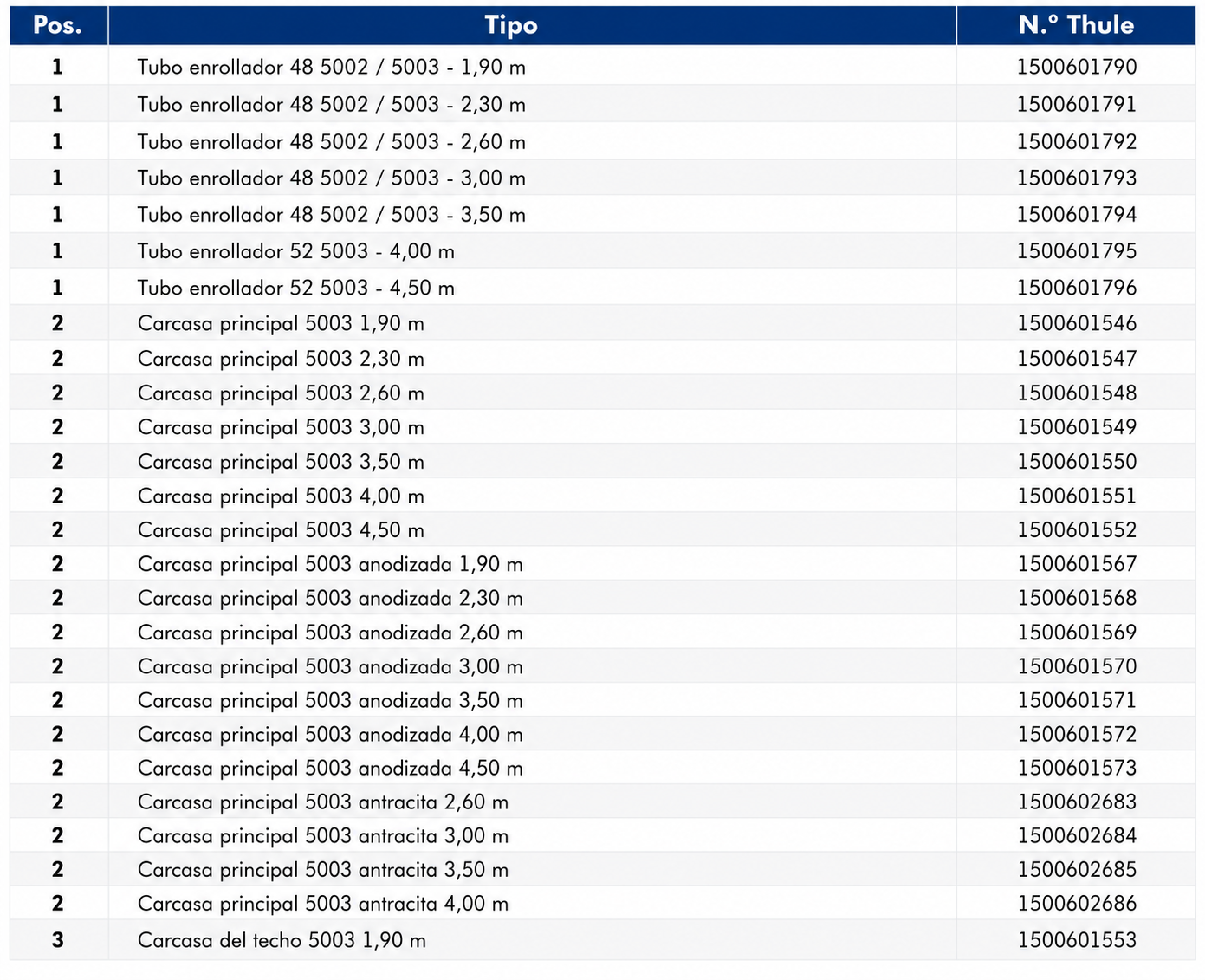Pick Thule number 1500601570
Image resolution: width=1205 pixels, height=980 pixels.
(x=1077, y=666)
